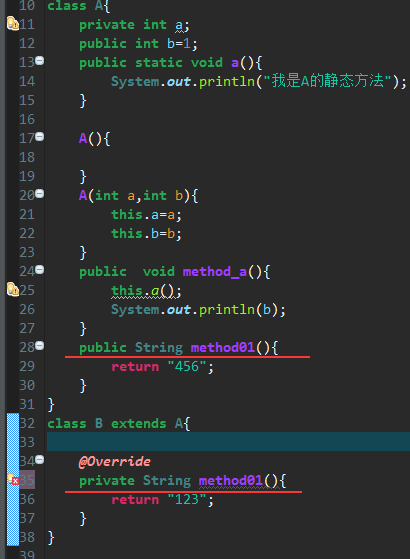Collapse the method_a fold at line 24
This screenshot has width=410, height=559.
tap(40, 270)
